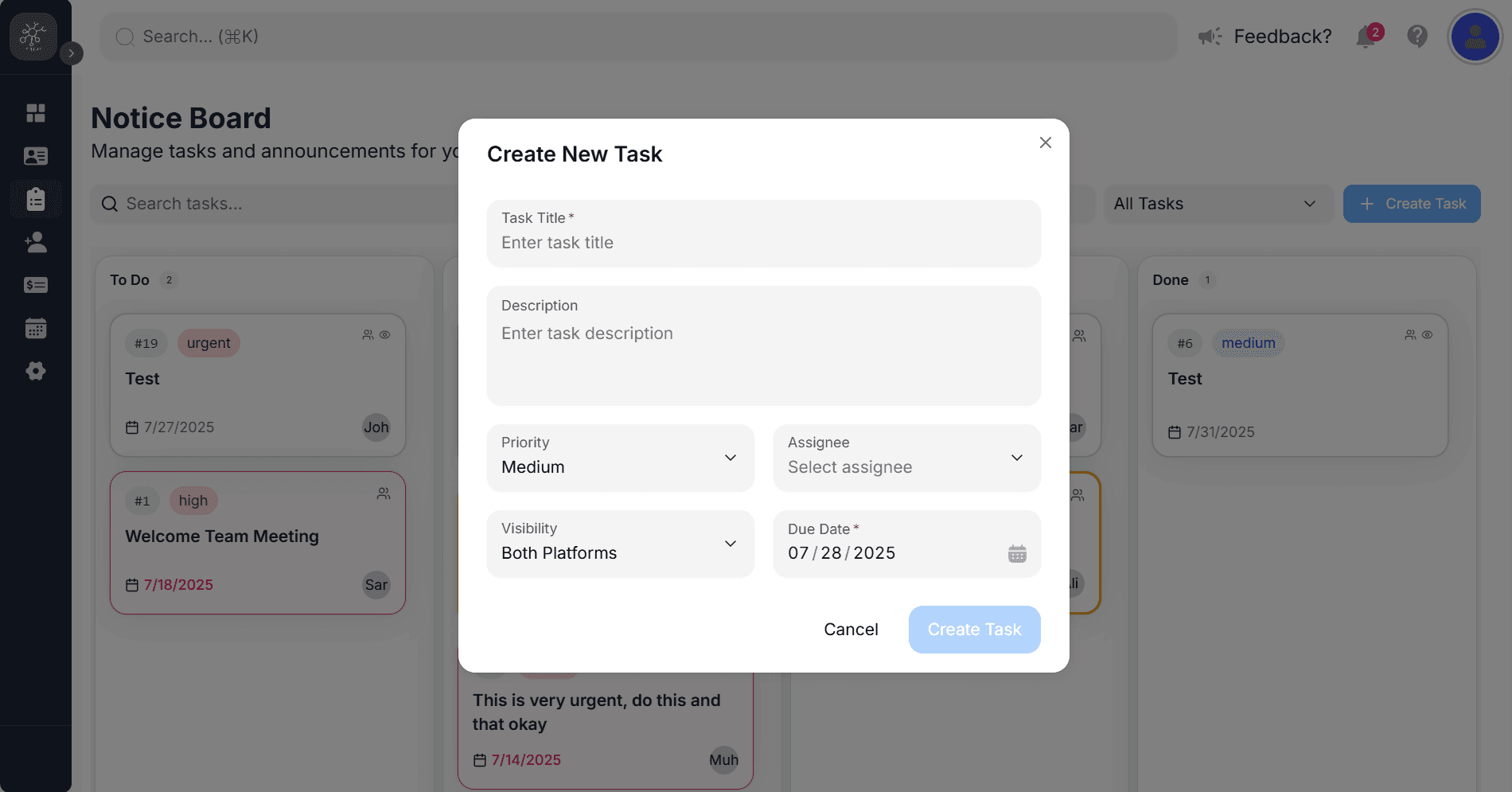Click the #6 task number badge
The height and width of the screenshot is (792, 1512).
pyautogui.click(x=1185, y=343)
